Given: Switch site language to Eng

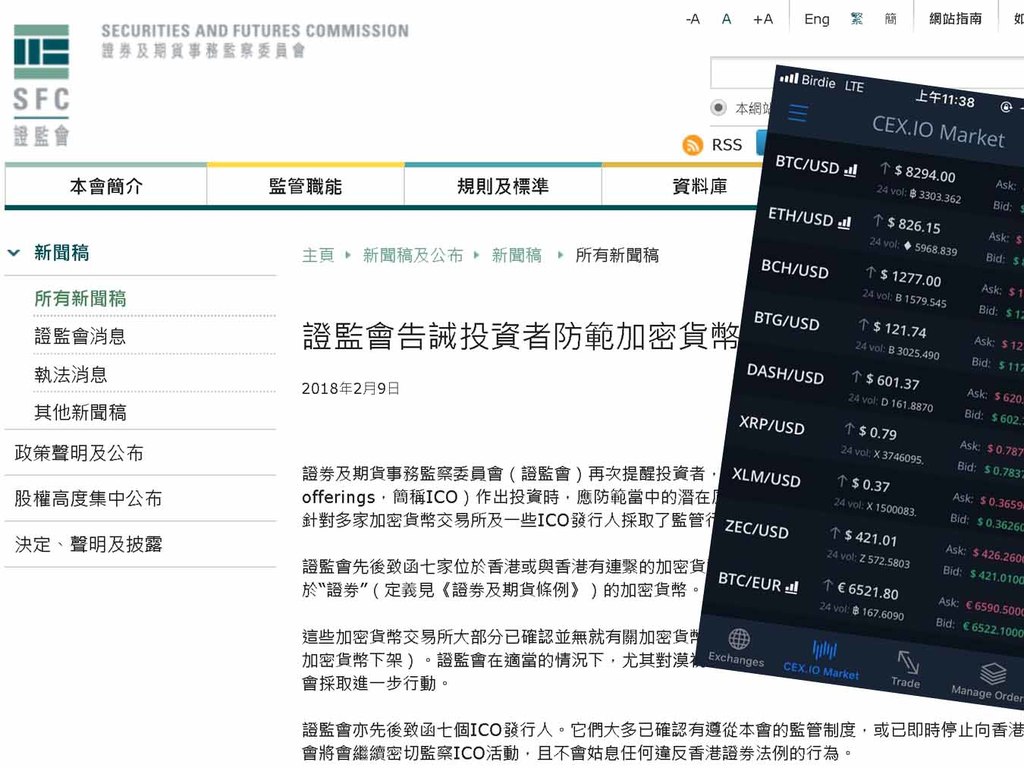Looking at the screenshot, I should [817, 19].
